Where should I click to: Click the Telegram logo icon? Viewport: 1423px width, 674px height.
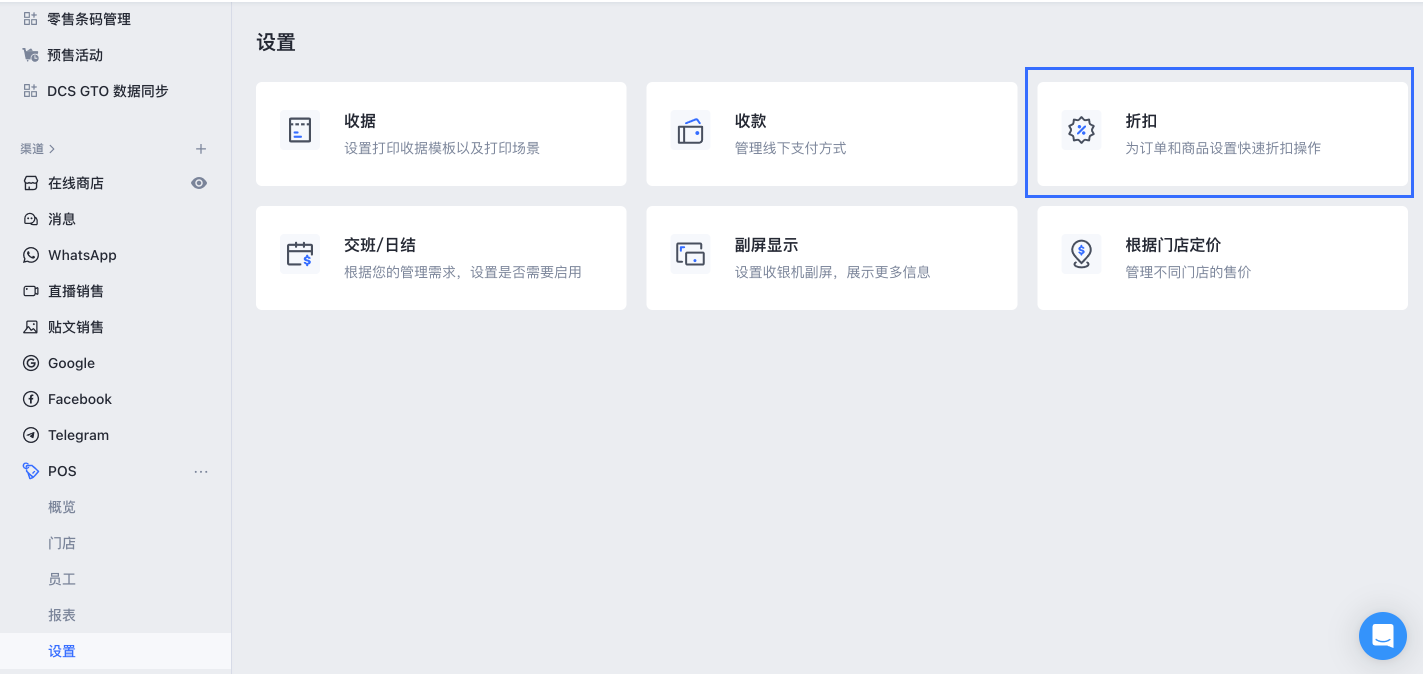tap(30, 435)
